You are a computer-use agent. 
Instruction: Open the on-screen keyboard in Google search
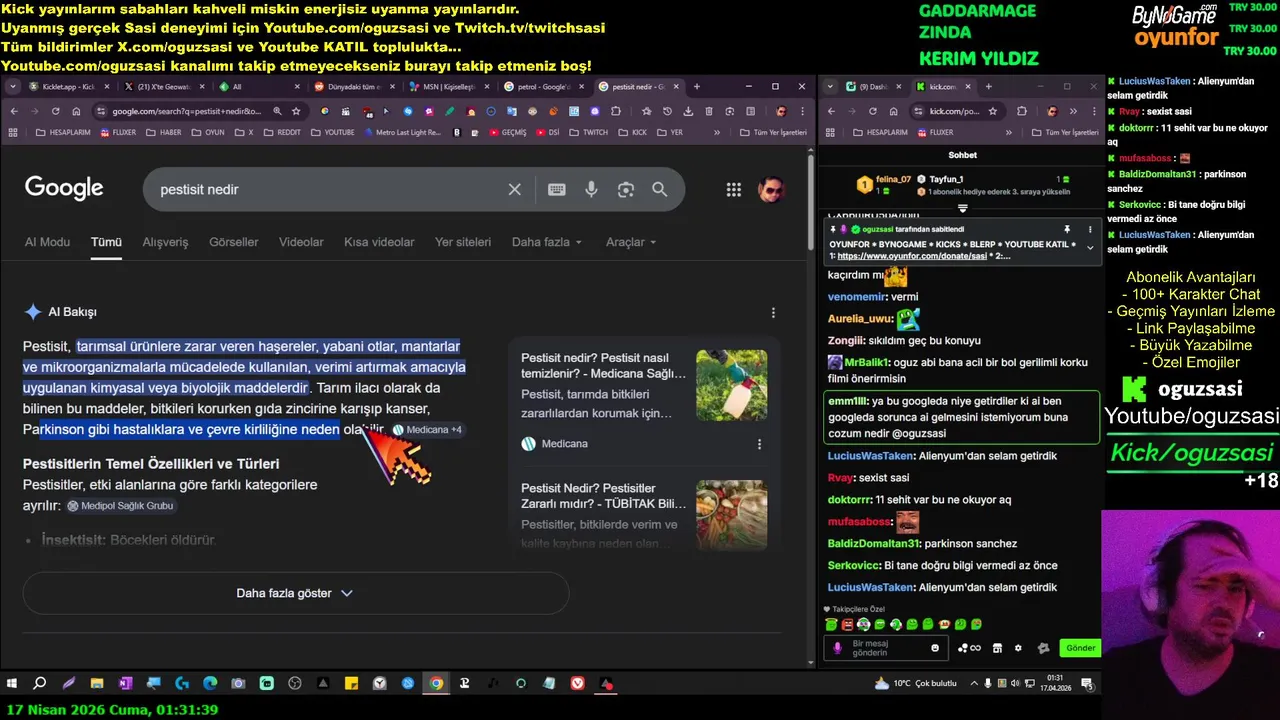pos(557,189)
